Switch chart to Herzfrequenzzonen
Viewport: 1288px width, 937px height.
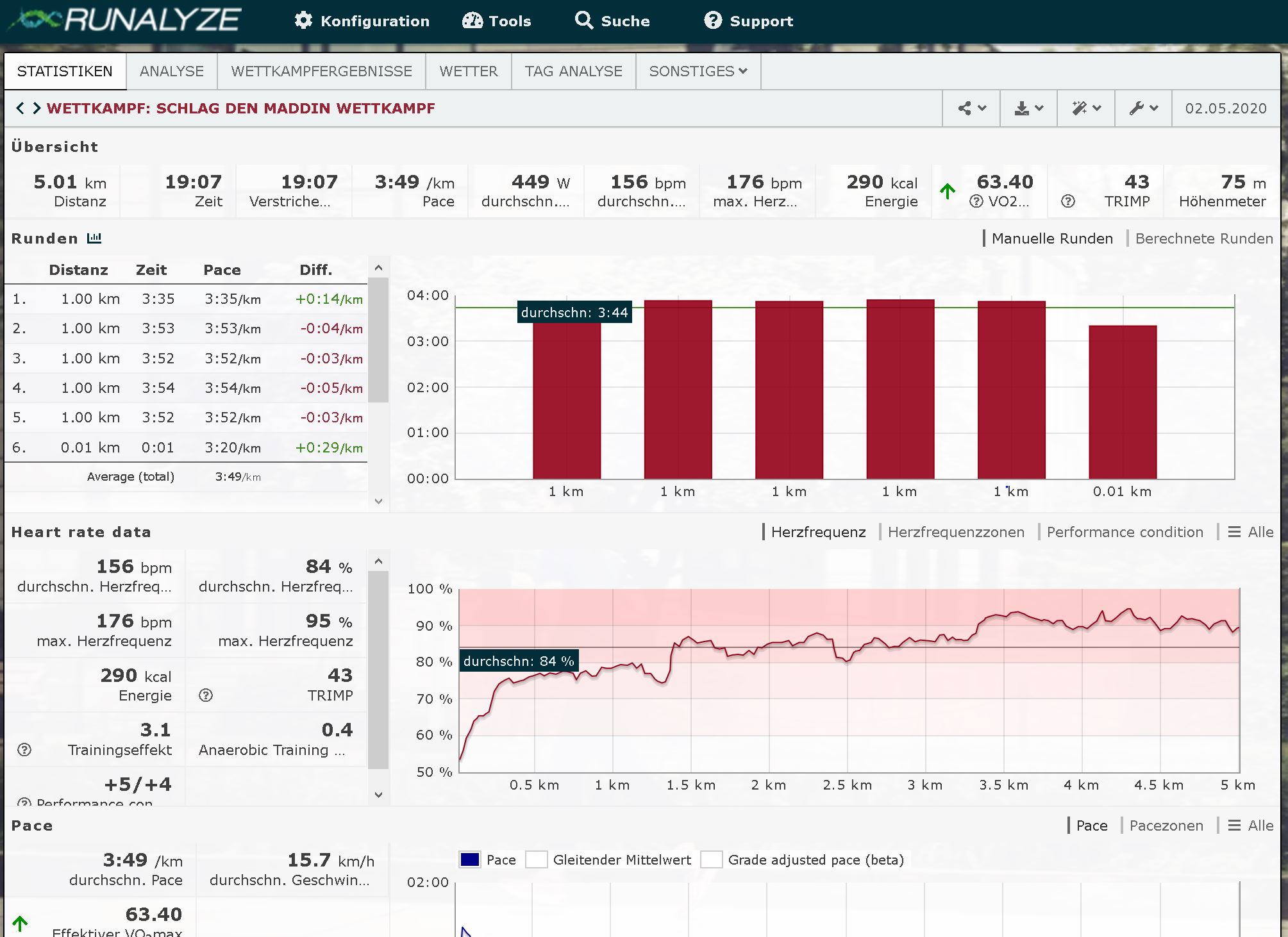point(955,532)
